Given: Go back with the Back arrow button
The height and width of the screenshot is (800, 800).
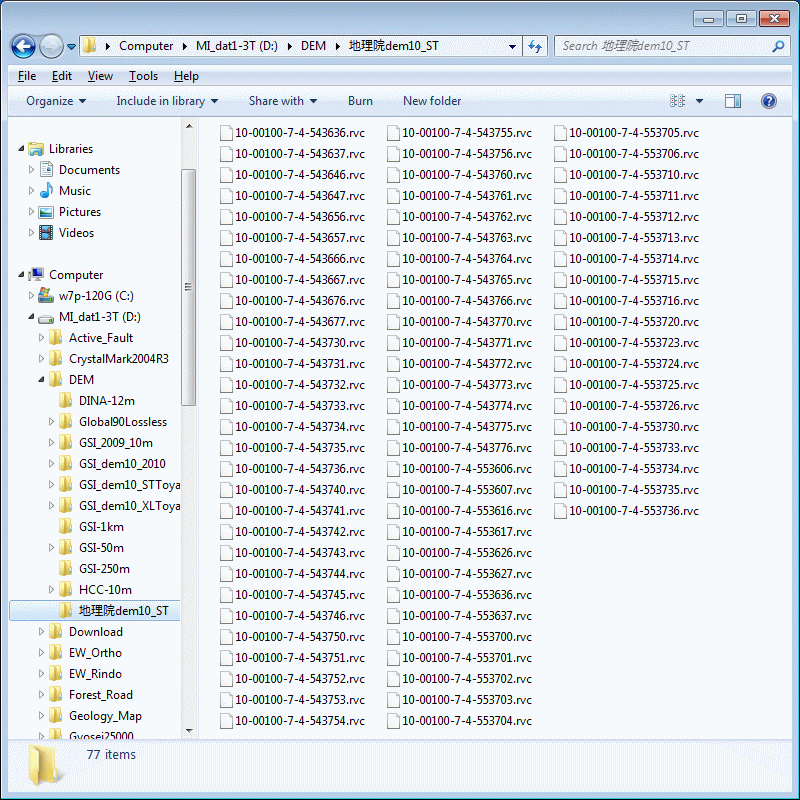Looking at the screenshot, I should (x=23, y=46).
